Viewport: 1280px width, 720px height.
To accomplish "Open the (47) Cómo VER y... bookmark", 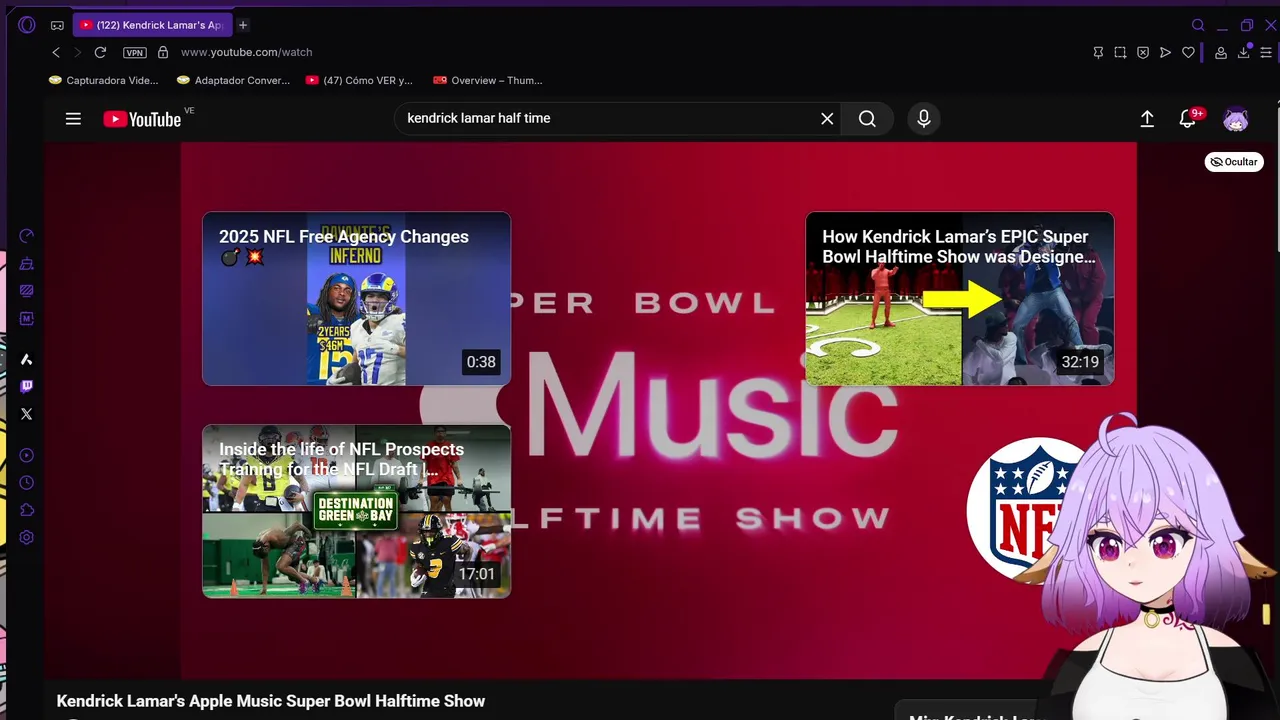I will (359, 80).
